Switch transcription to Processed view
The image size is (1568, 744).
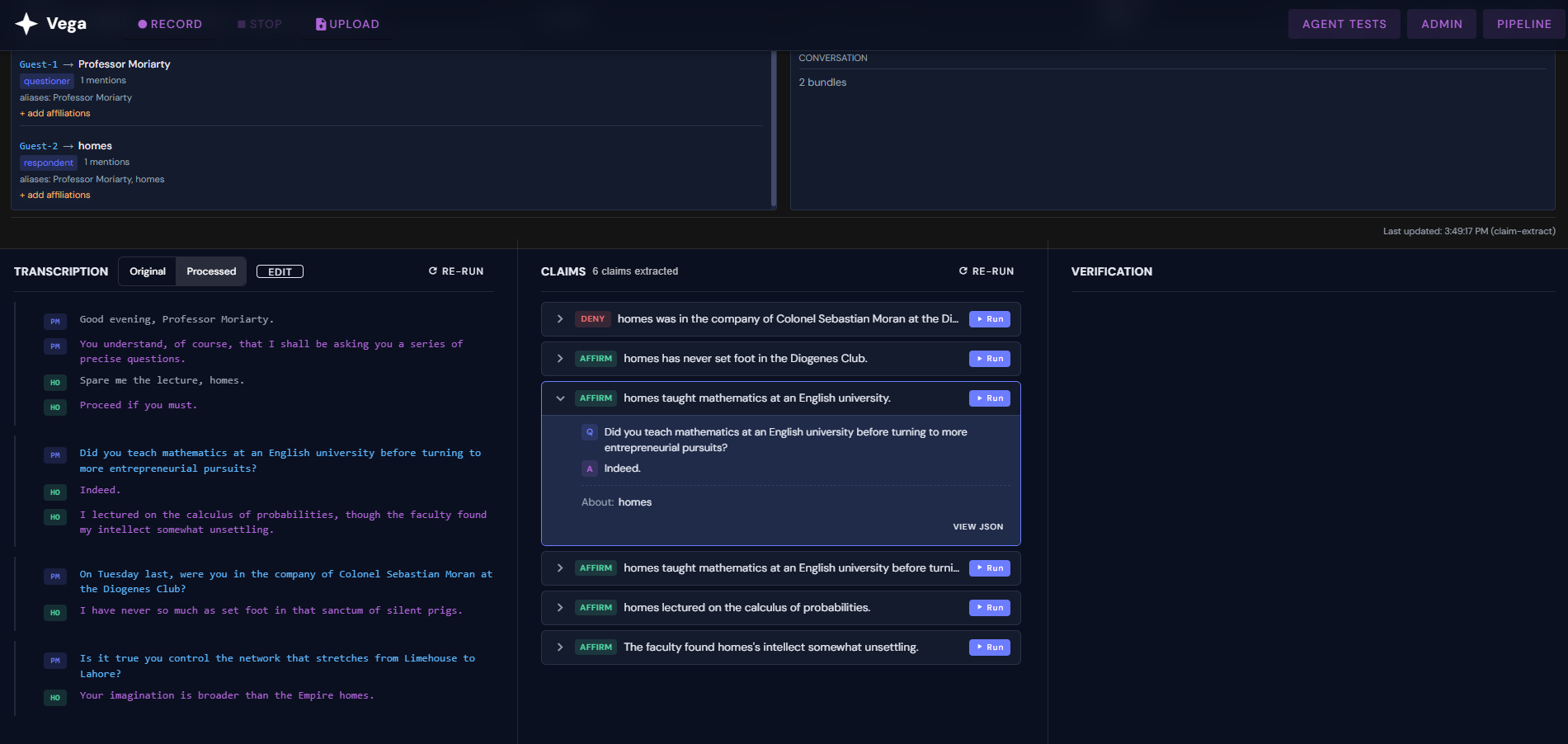[x=211, y=271]
